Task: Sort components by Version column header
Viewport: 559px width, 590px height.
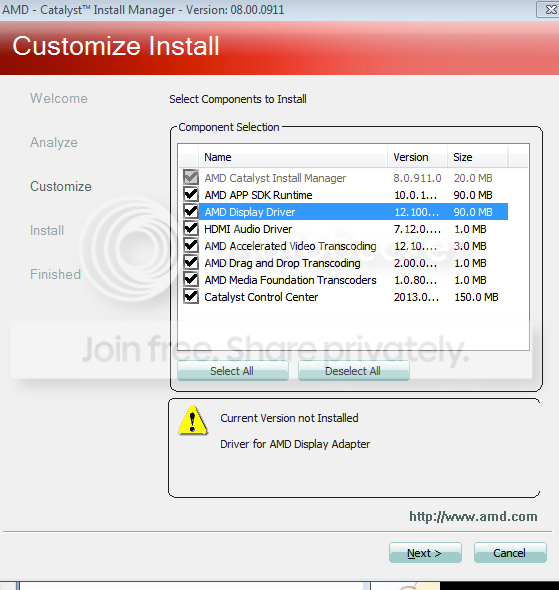Action: pos(418,157)
